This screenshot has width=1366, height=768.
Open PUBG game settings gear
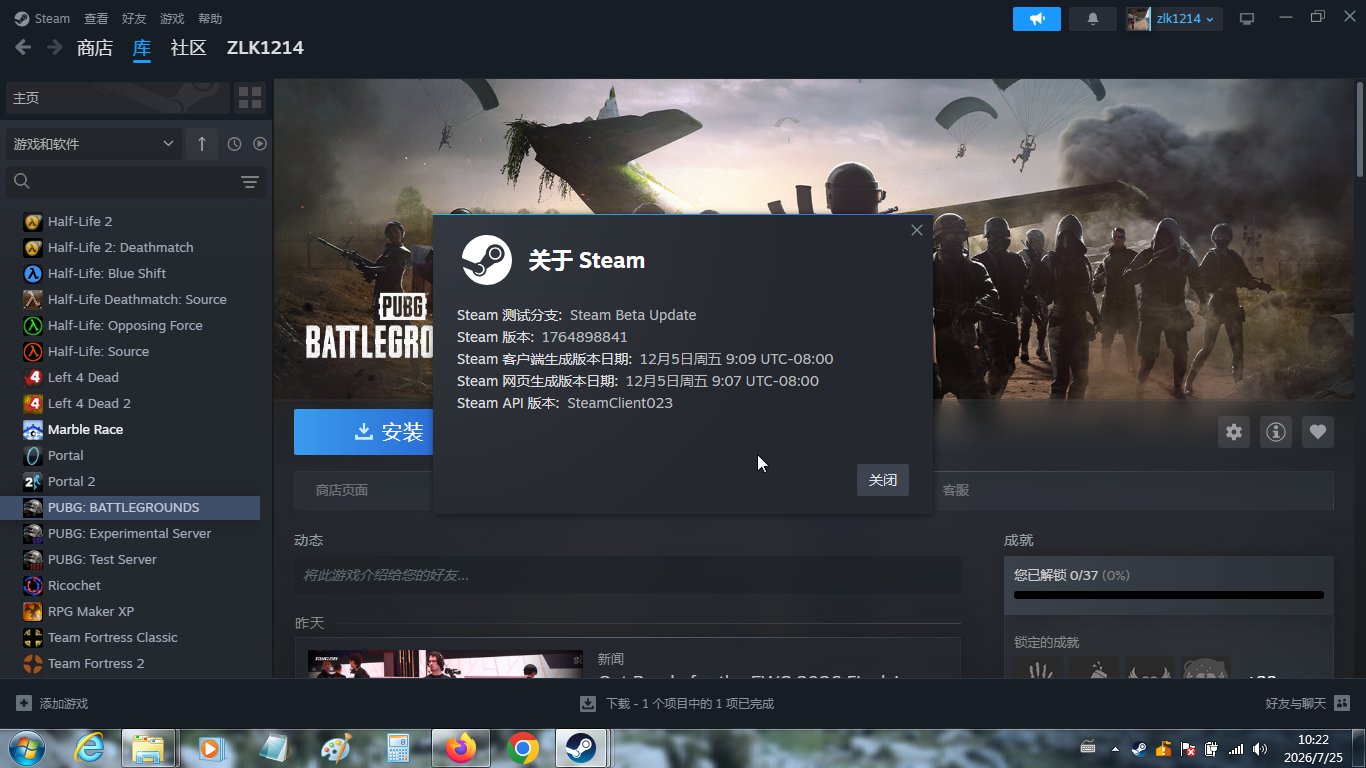pos(1234,432)
